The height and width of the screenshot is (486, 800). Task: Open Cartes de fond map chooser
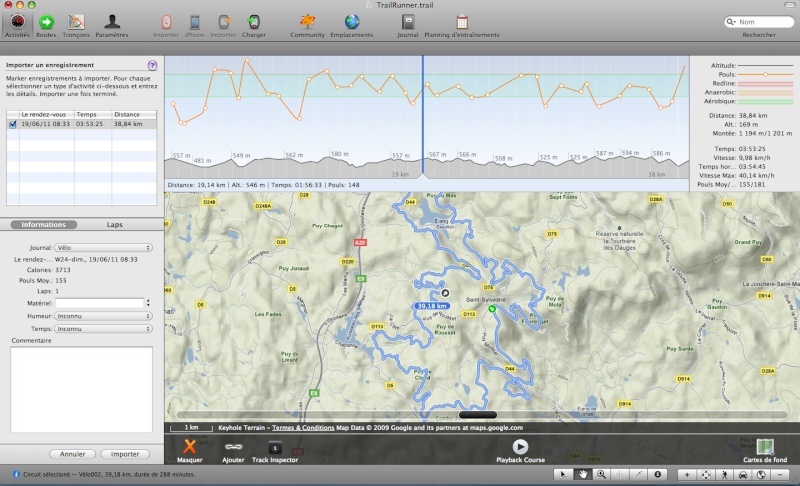tap(765, 451)
